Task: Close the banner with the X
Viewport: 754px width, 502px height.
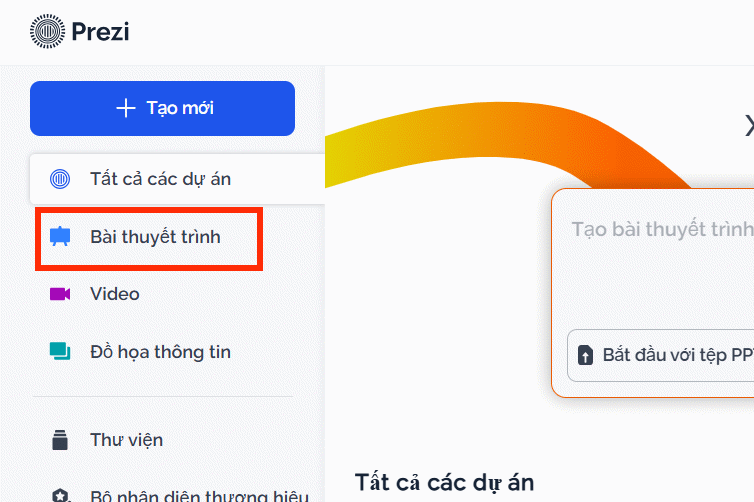Action: [748, 125]
